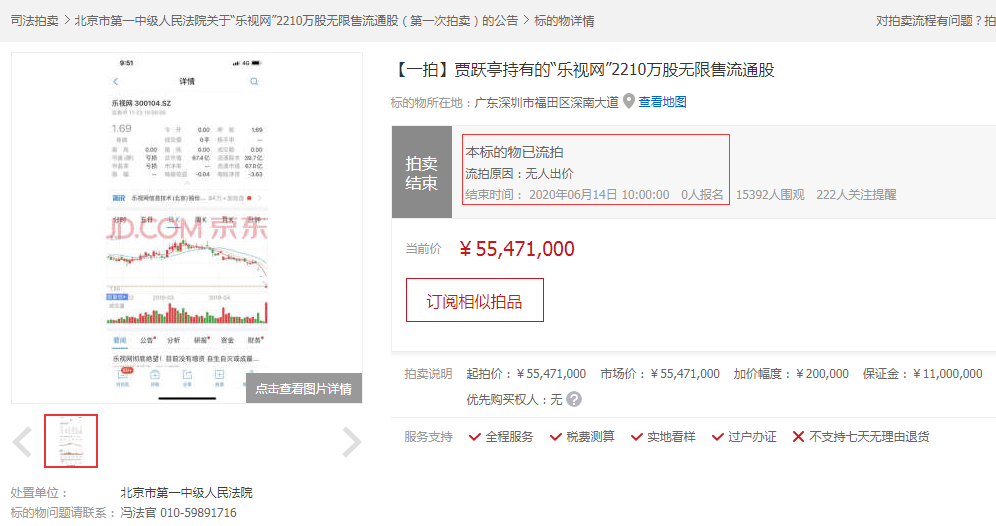996x526 pixels.
Task: Click the 优先购买权人：无 text
Action: 515,400
